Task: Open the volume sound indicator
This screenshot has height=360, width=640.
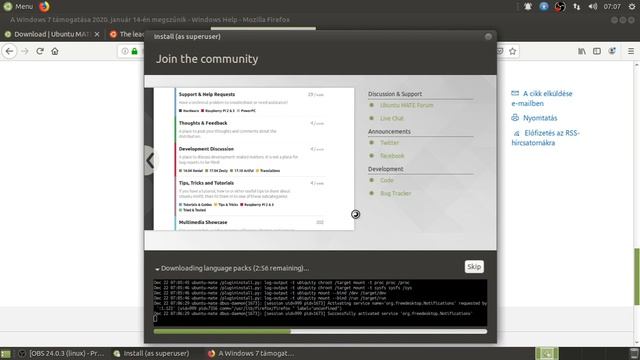Action: pyautogui.click(x=593, y=7)
